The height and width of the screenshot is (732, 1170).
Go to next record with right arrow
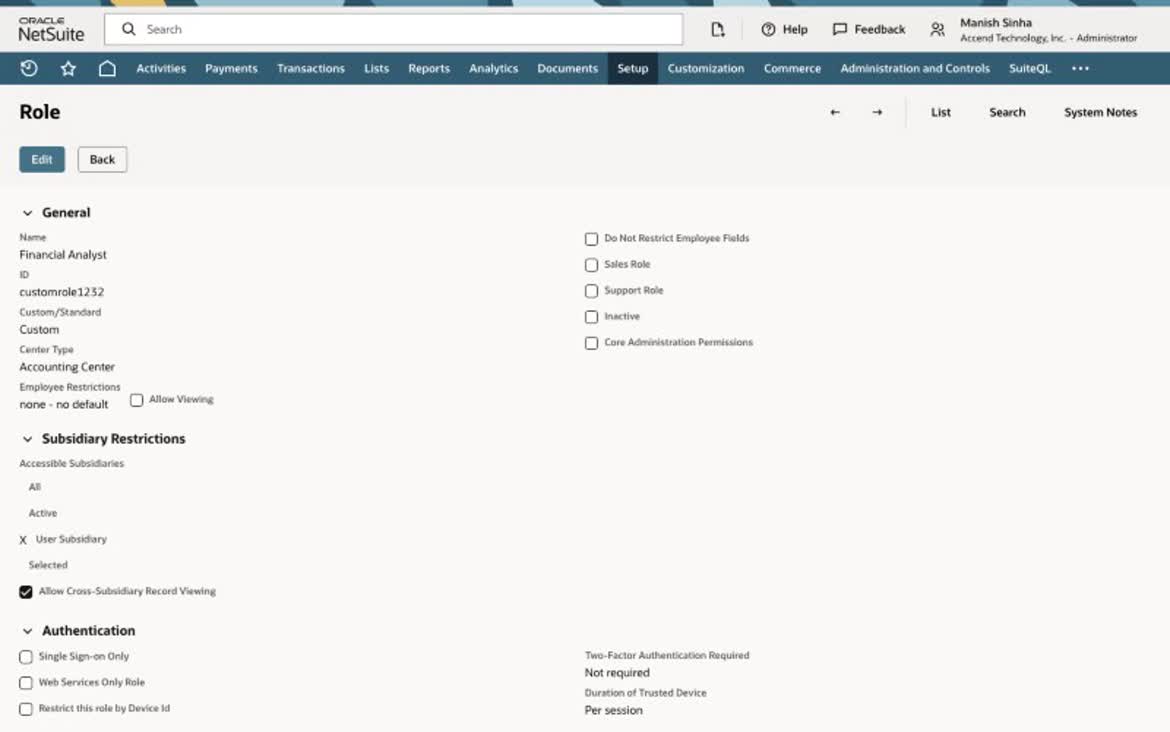point(878,112)
